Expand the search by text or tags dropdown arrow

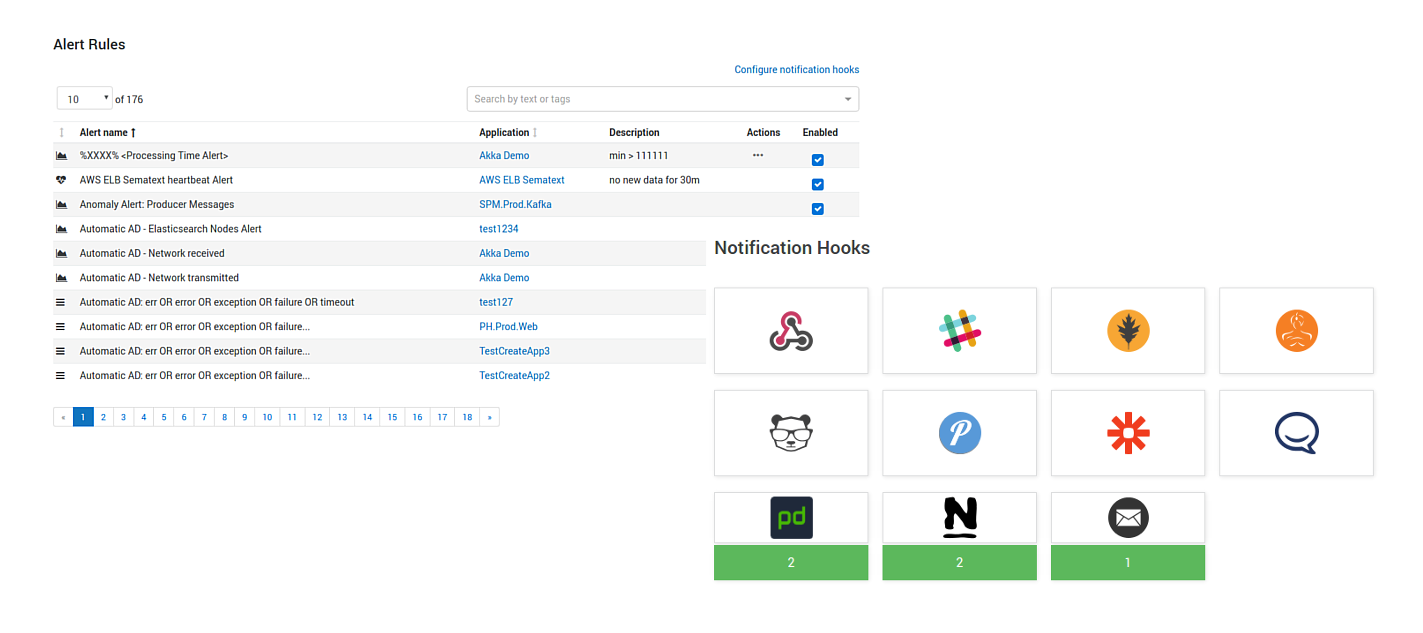click(848, 99)
